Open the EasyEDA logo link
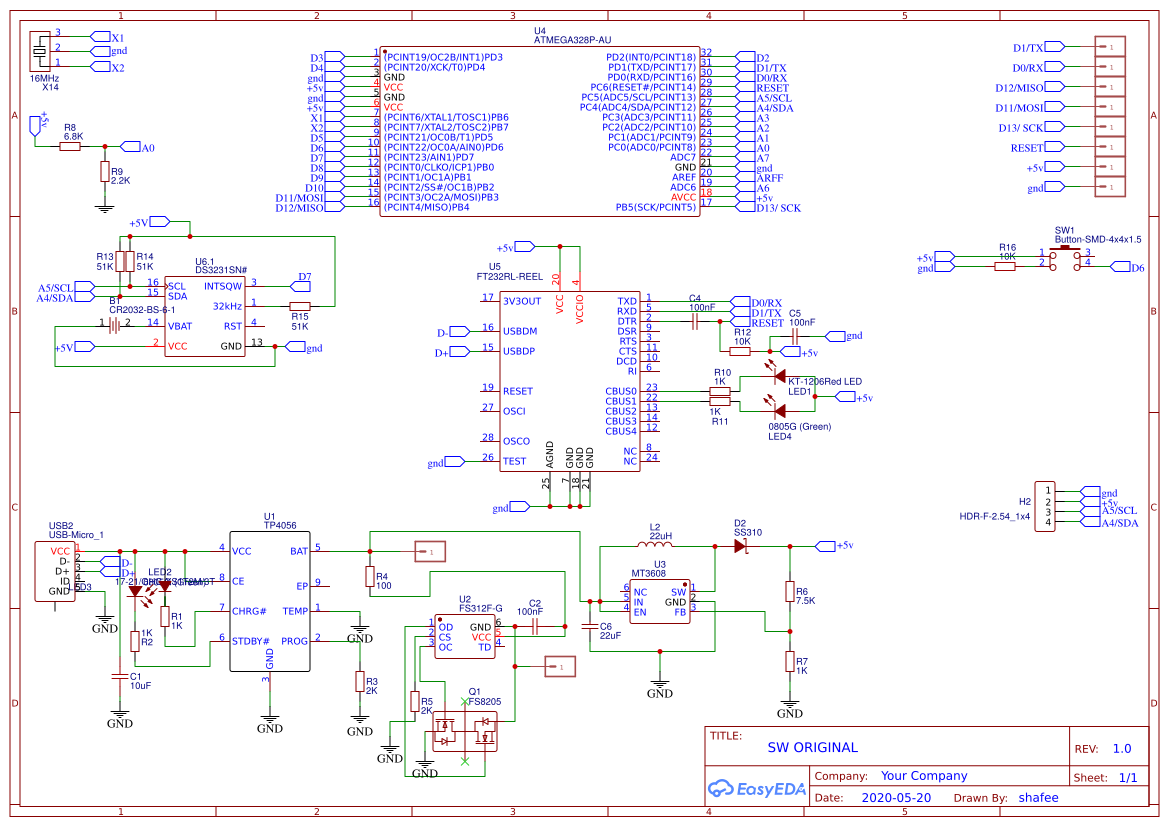Screen dimensions: 1169x827 757,789
